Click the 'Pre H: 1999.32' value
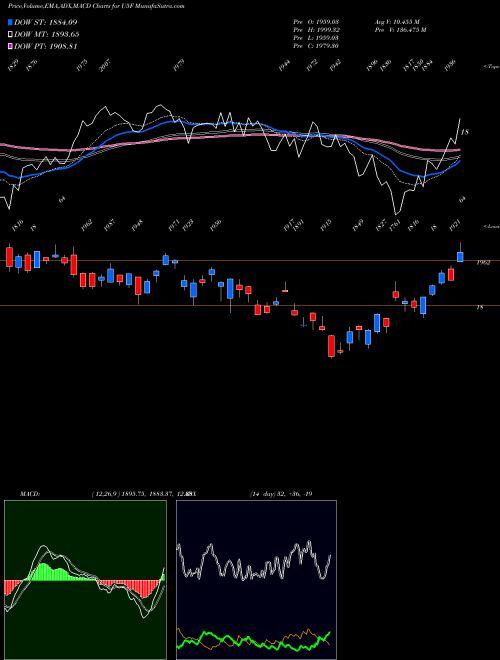 coord(316,30)
